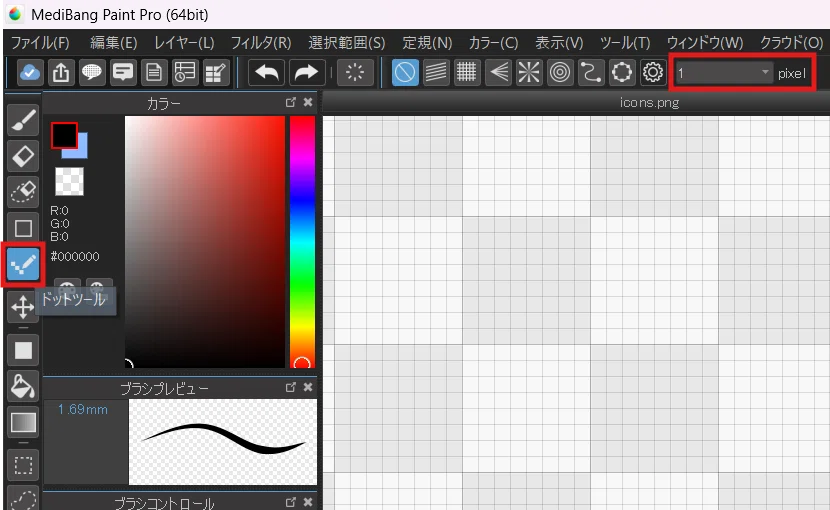This screenshot has width=830, height=510.
Task: Enable crisscross grid snap
Action: pos(467,73)
